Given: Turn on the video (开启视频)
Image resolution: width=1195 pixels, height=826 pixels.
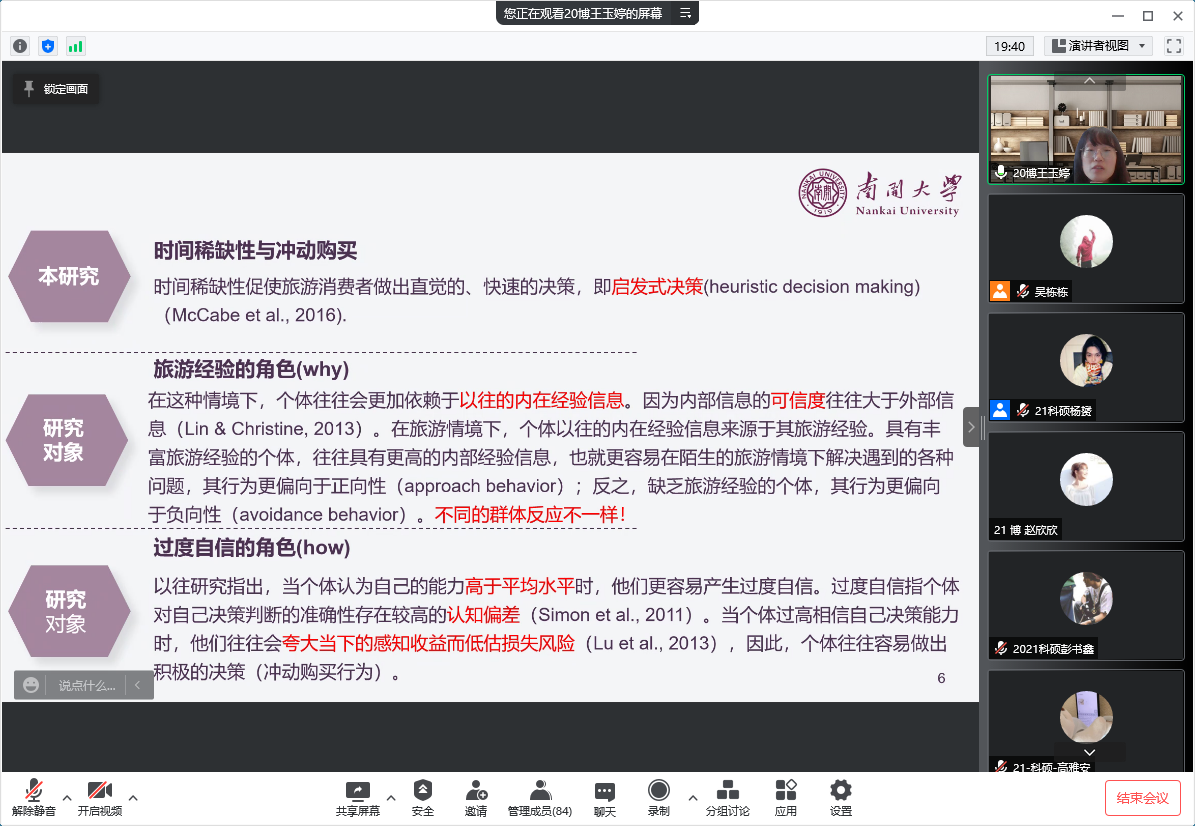Looking at the screenshot, I should pyautogui.click(x=100, y=798).
